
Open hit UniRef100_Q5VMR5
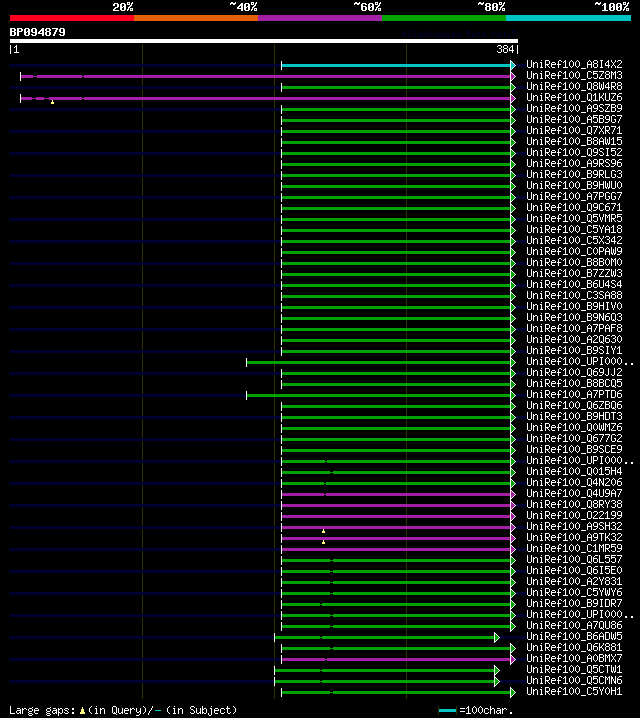tap(574, 218)
